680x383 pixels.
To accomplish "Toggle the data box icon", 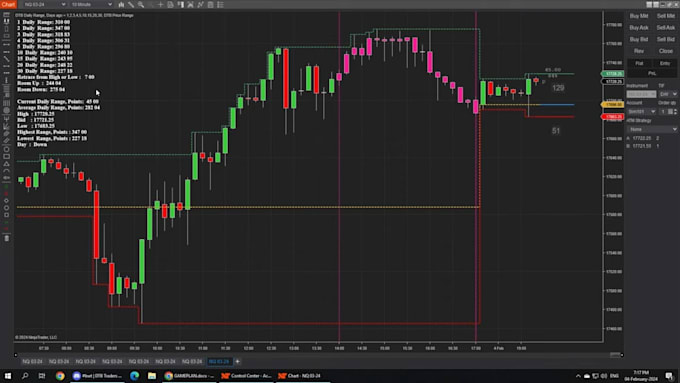I will coord(170,4).
